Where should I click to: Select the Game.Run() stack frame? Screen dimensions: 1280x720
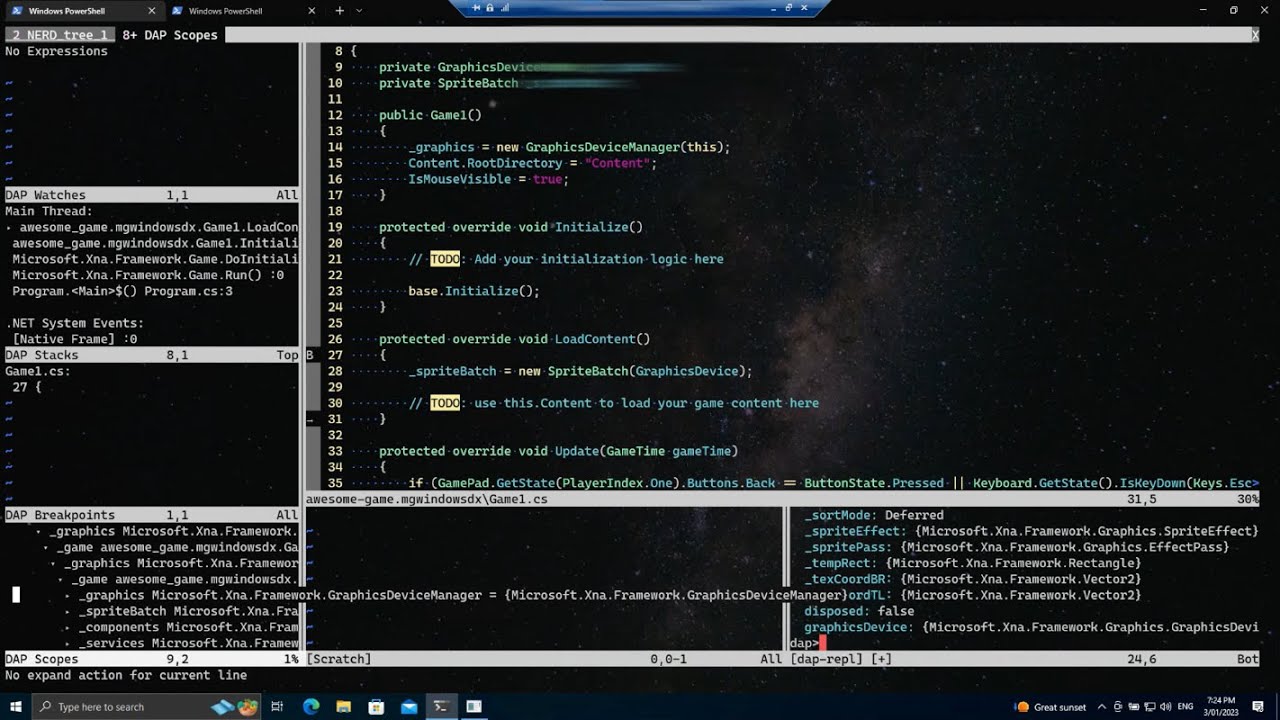coord(148,275)
